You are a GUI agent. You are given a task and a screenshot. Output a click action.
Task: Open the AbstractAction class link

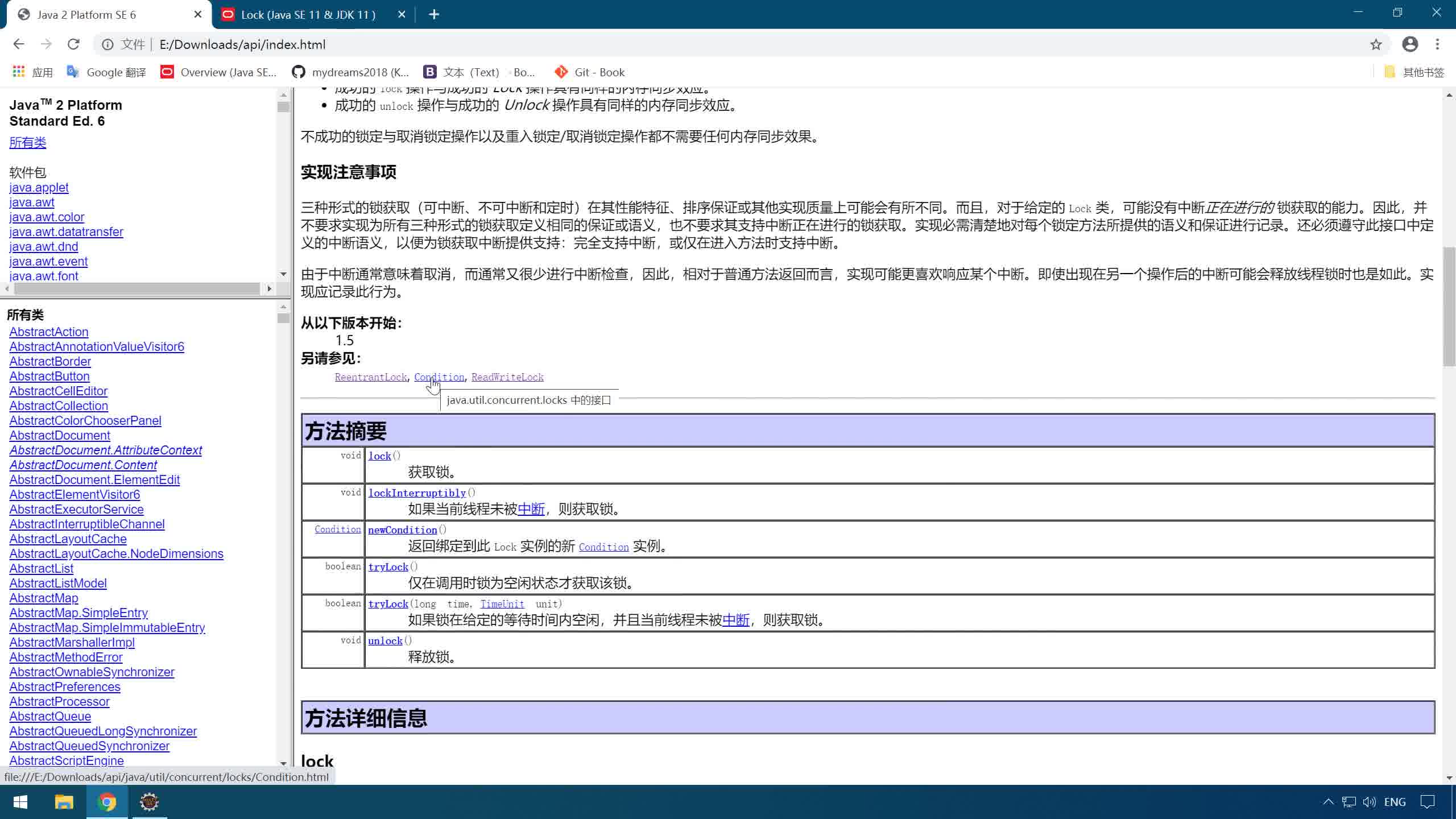pos(49,332)
